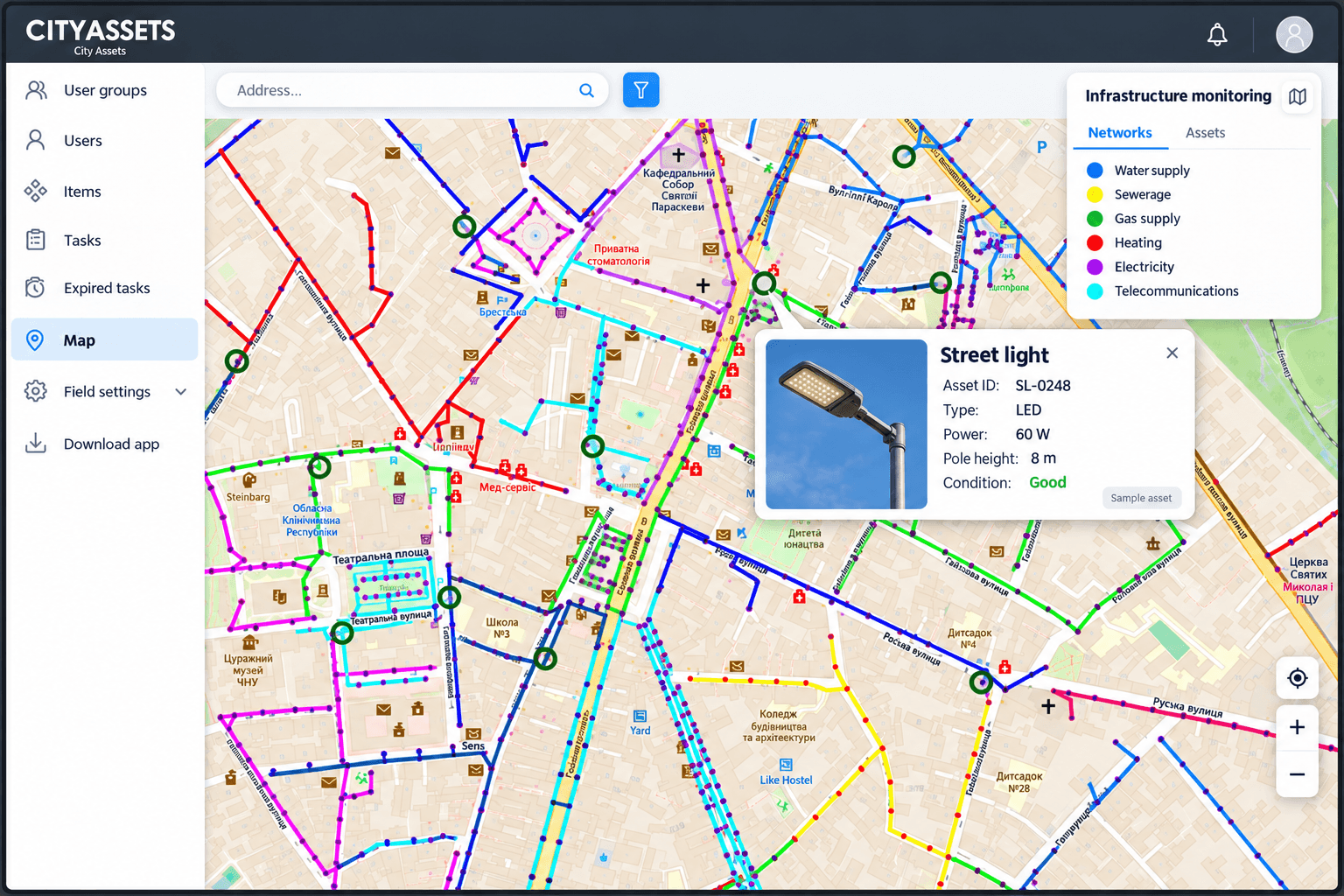Switch to the Networks tab
1344x896 pixels.
click(x=1120, y=133)
